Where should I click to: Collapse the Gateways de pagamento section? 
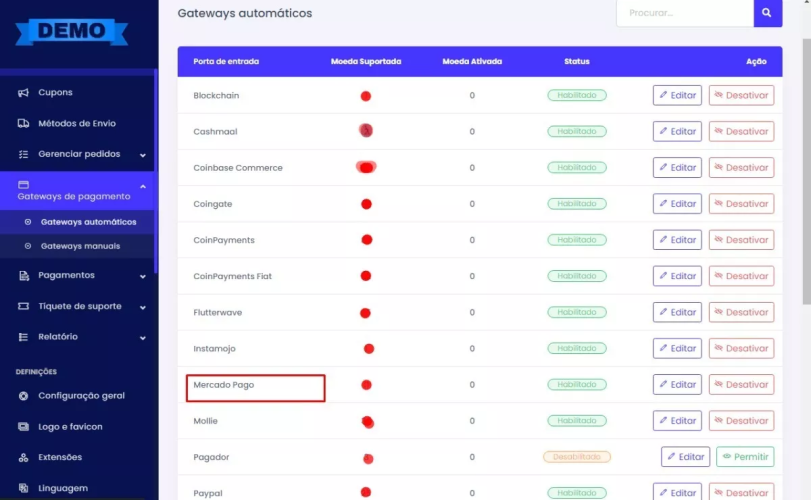click(x=142, y=187)
